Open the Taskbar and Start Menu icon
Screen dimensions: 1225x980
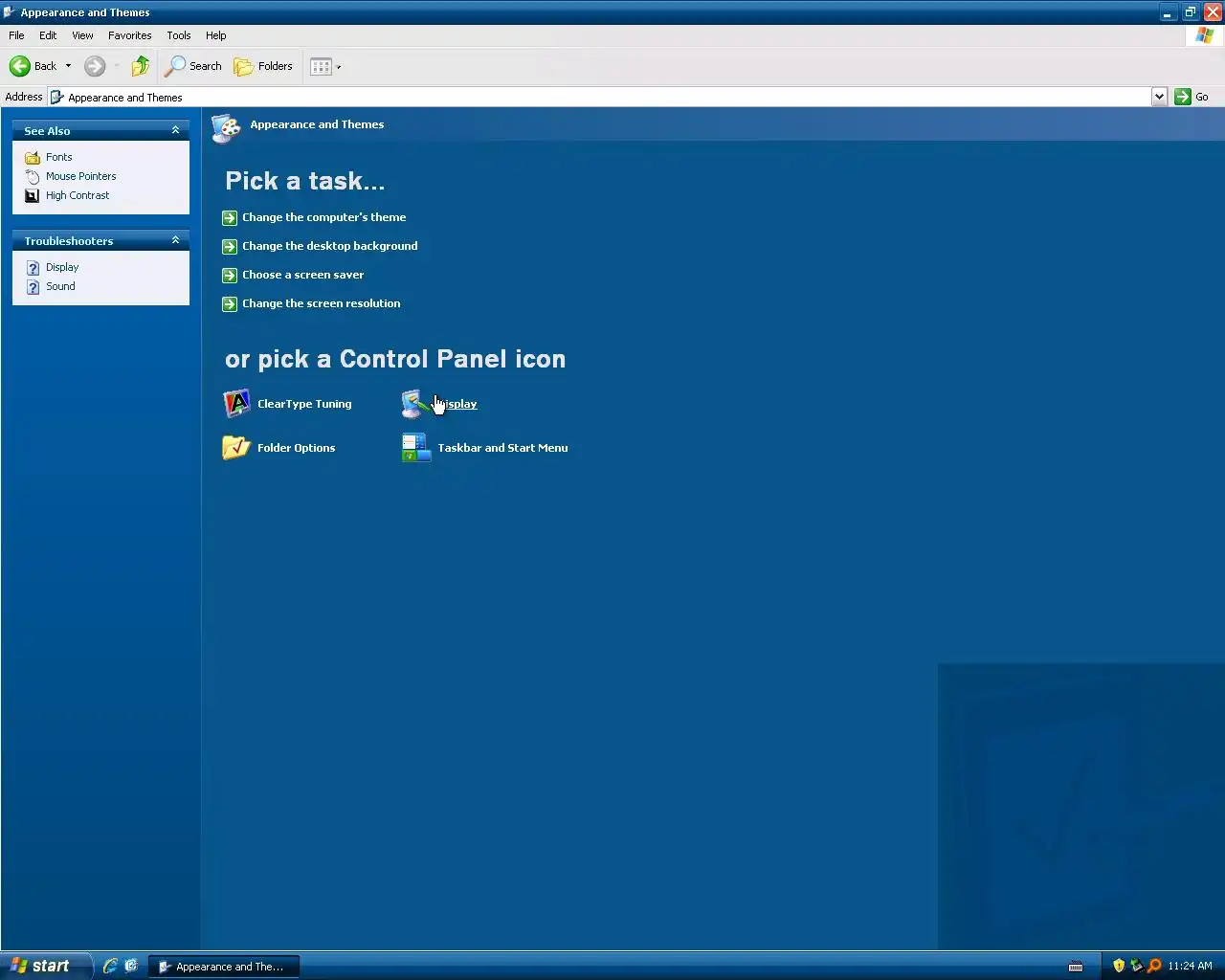click(416, 448)
